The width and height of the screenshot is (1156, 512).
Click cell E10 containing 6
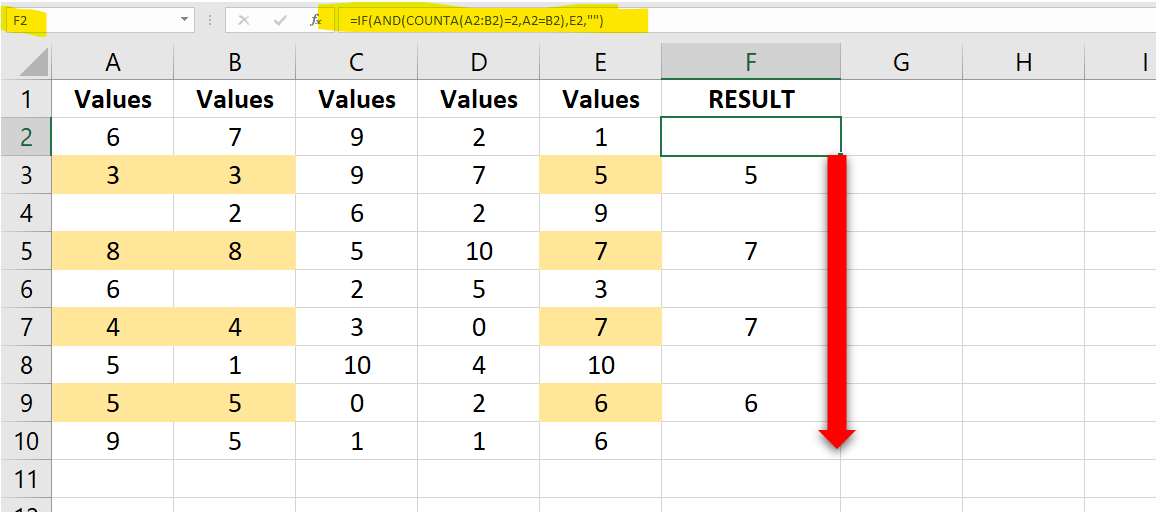tap(600, 441)
